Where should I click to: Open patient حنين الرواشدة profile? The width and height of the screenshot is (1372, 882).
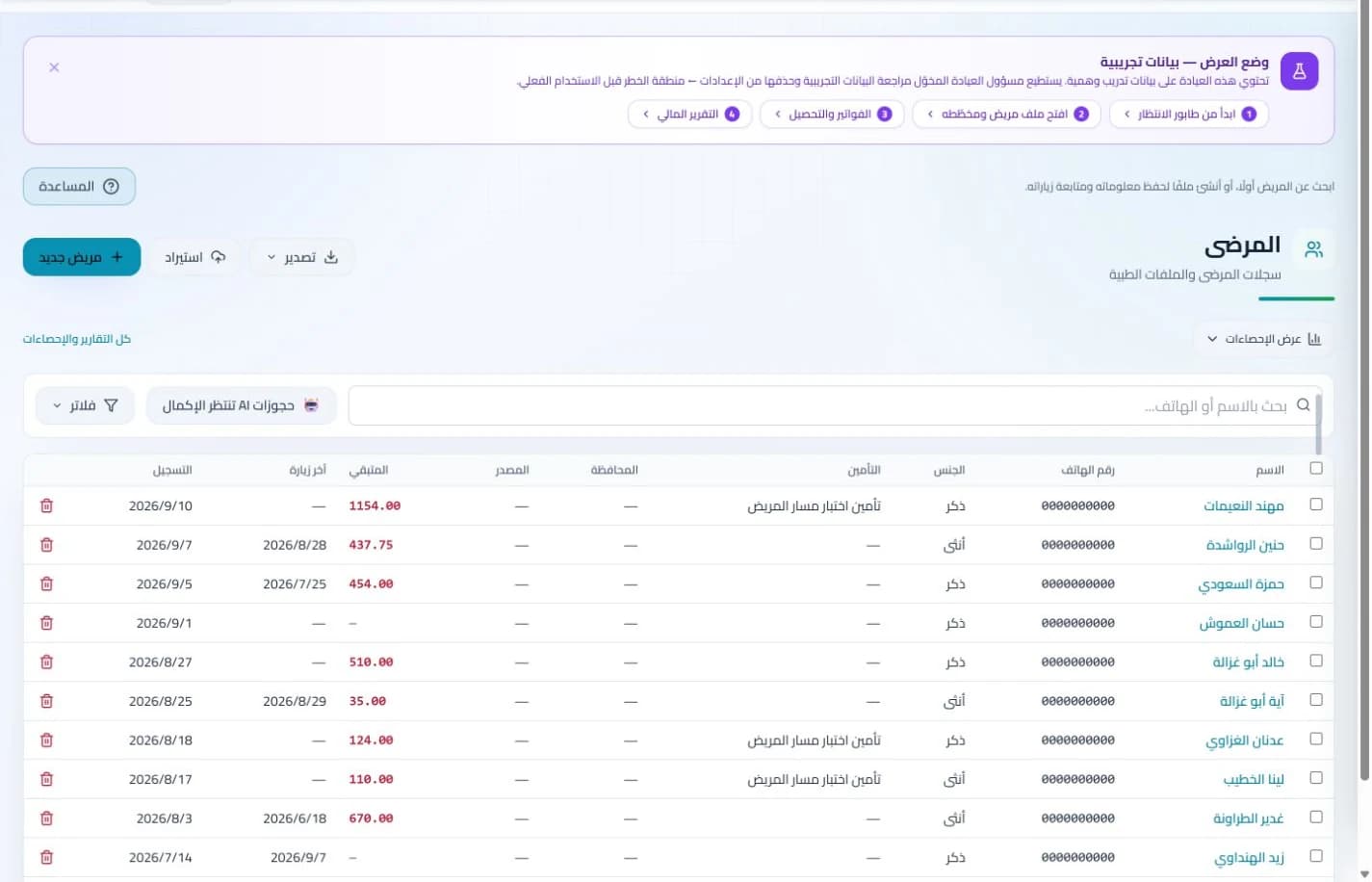pos(1245,545)
